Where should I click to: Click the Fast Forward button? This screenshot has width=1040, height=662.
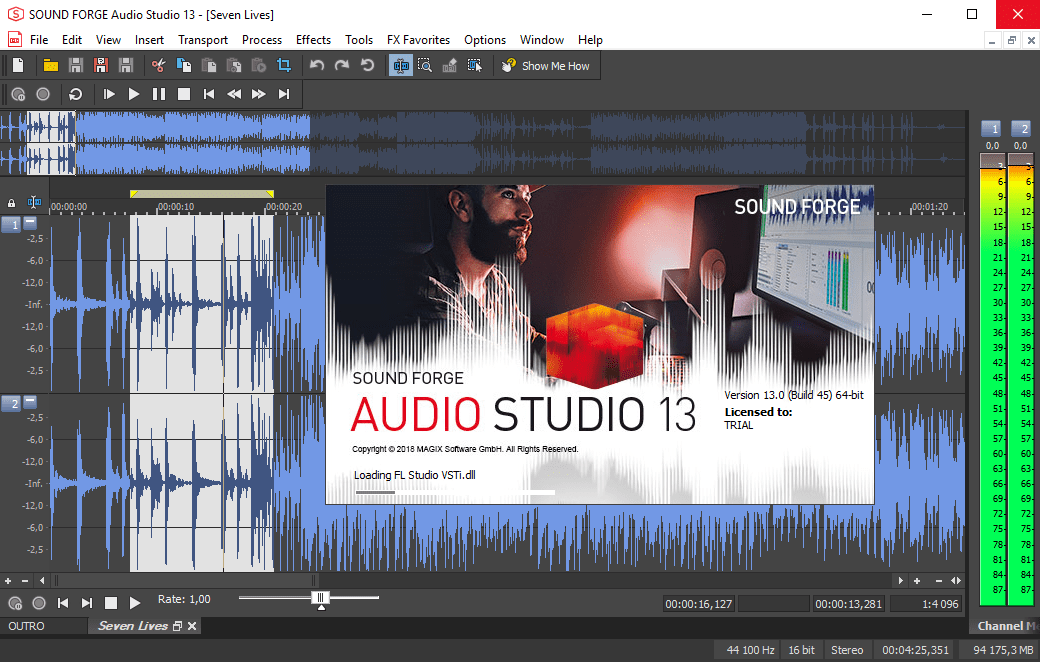[x=259, y=94]
